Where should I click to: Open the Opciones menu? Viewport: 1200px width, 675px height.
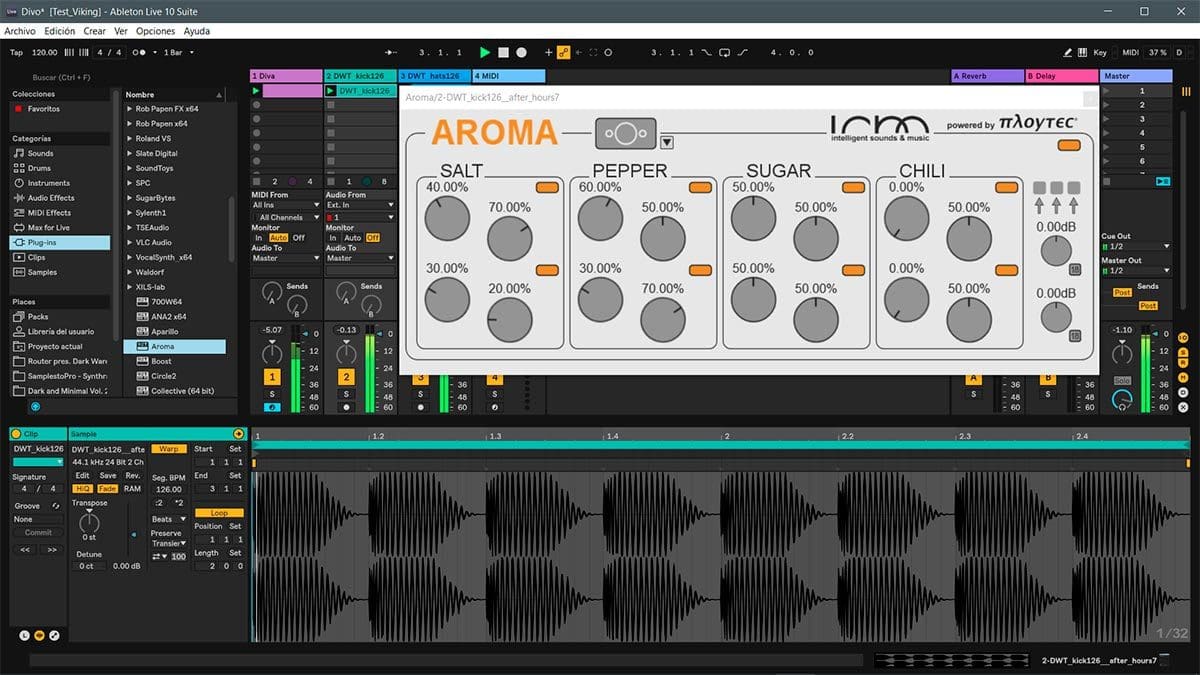(156, 31)
